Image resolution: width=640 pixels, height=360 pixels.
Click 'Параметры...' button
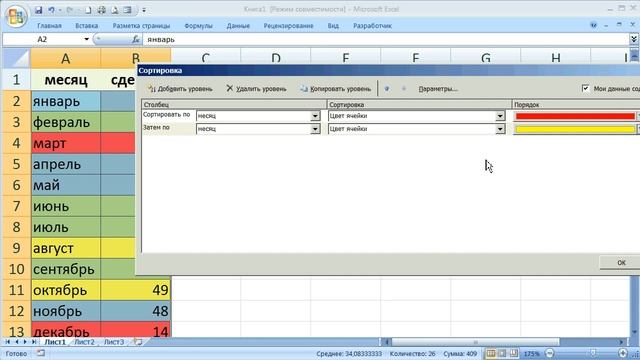point(438,89)
